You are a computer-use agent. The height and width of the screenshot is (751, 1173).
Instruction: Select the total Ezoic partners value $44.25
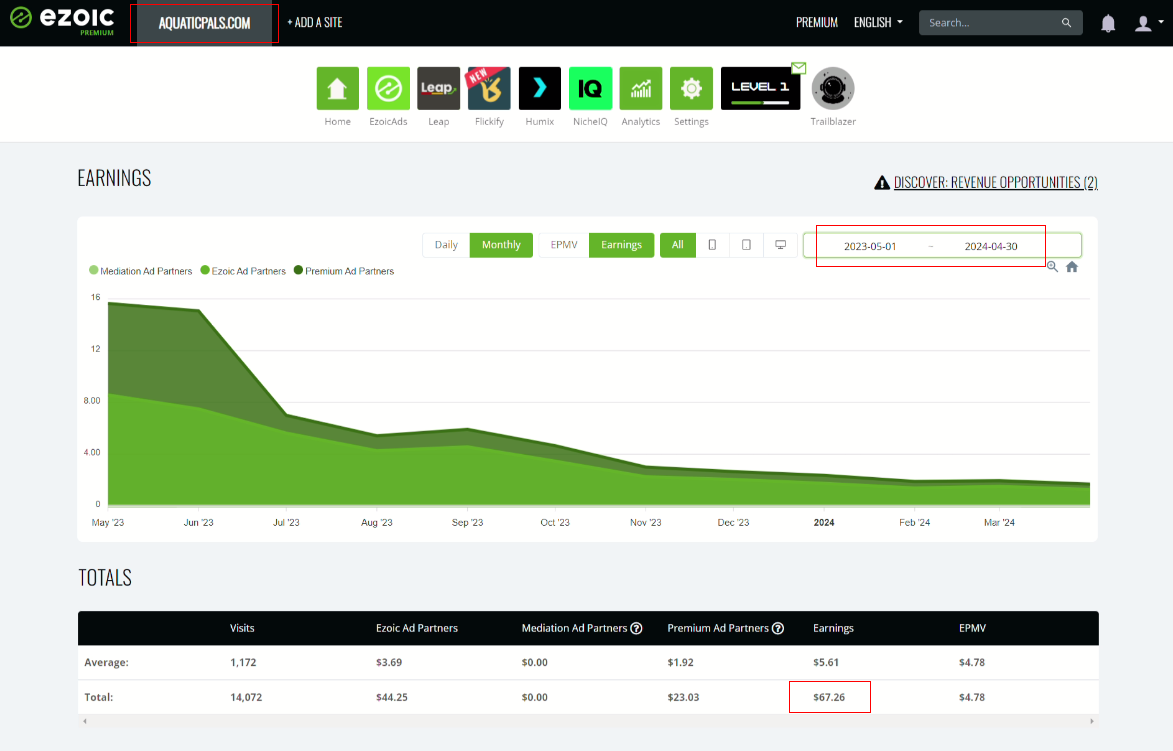point(392,697)
